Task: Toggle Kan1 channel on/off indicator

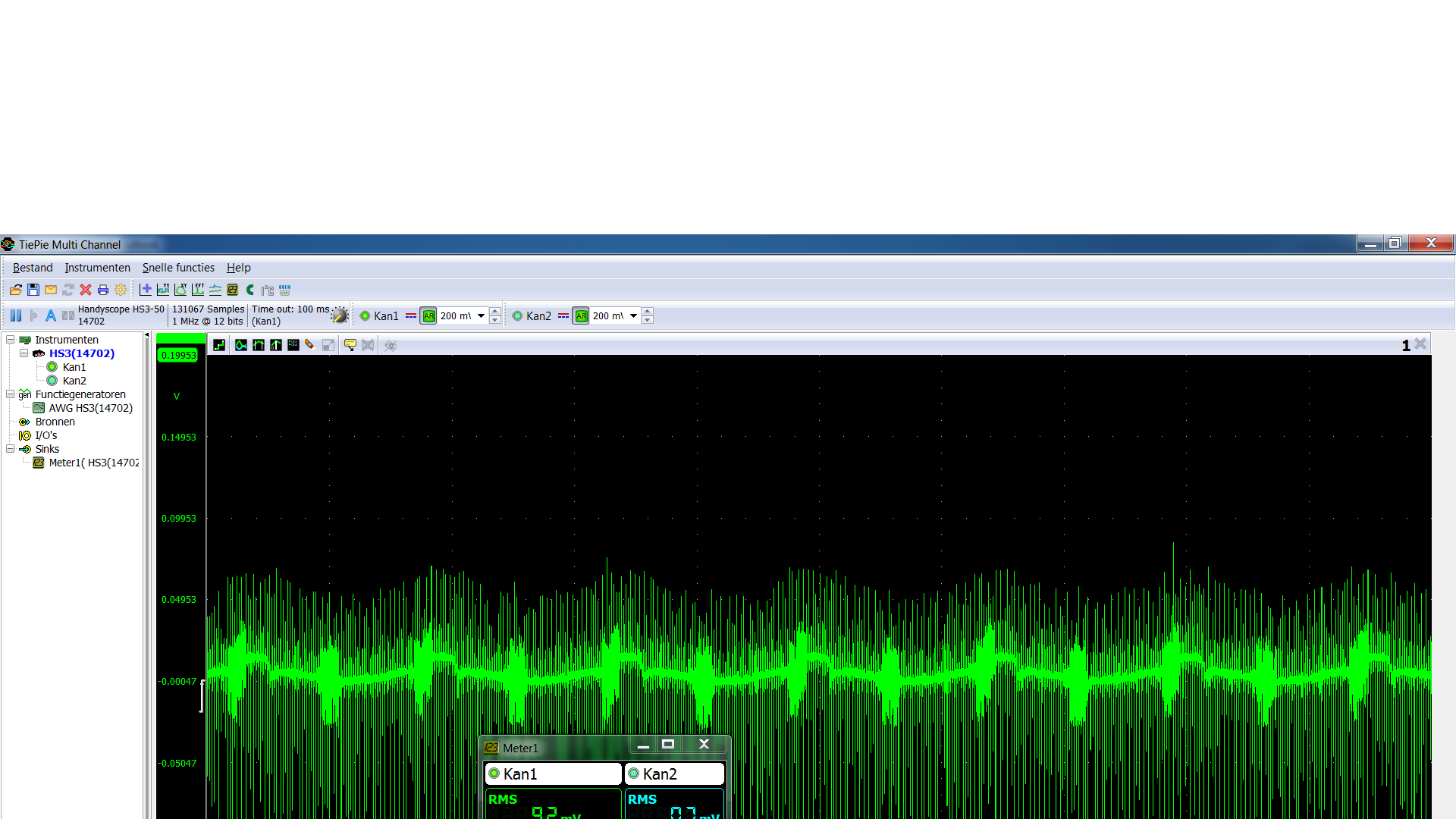Action: [x=365, y=316]
